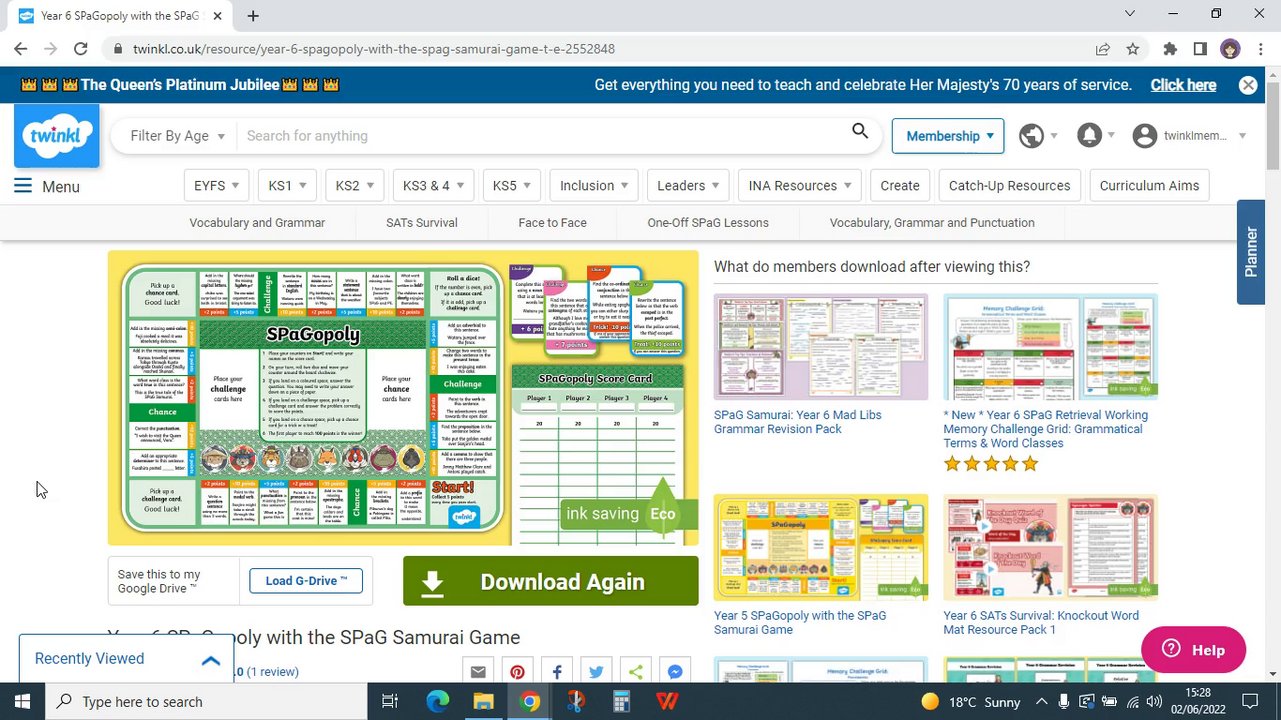
Task: Click the share this page icon
Action: click(x=1102, y=49)
